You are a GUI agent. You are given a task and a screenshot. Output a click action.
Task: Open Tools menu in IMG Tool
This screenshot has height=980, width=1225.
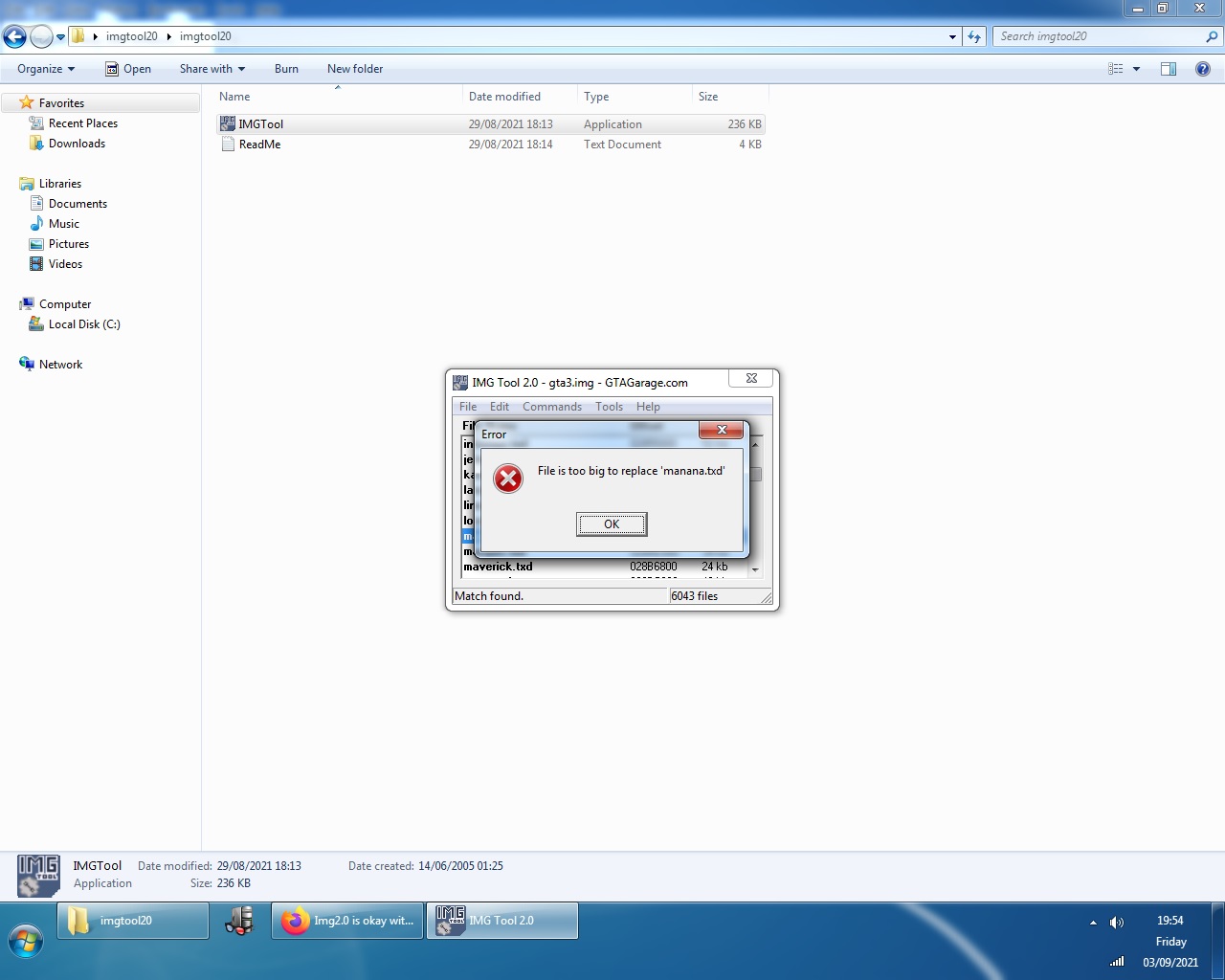tap(609, 407)
